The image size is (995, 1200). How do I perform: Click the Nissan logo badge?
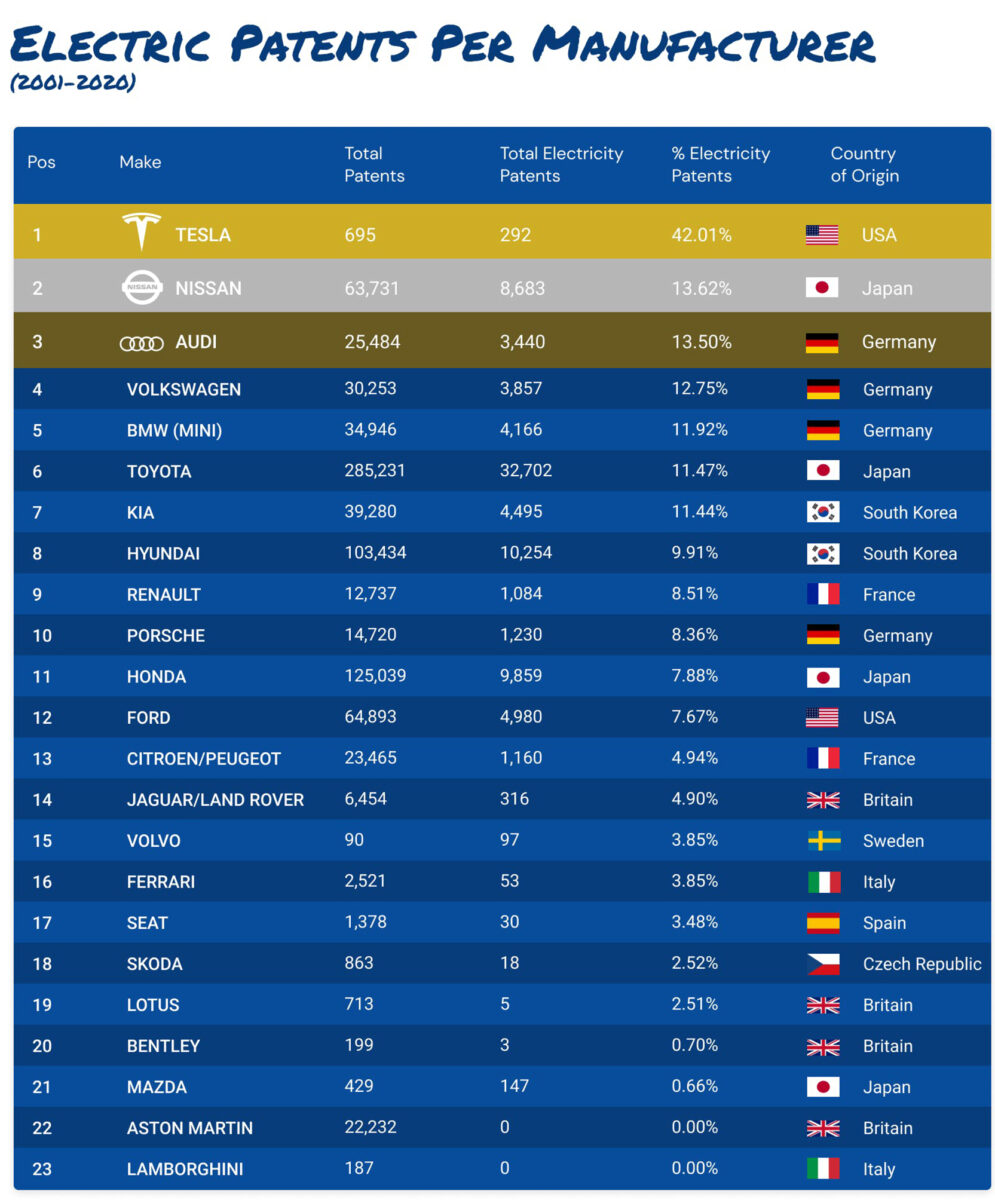(x=141, y=288)
